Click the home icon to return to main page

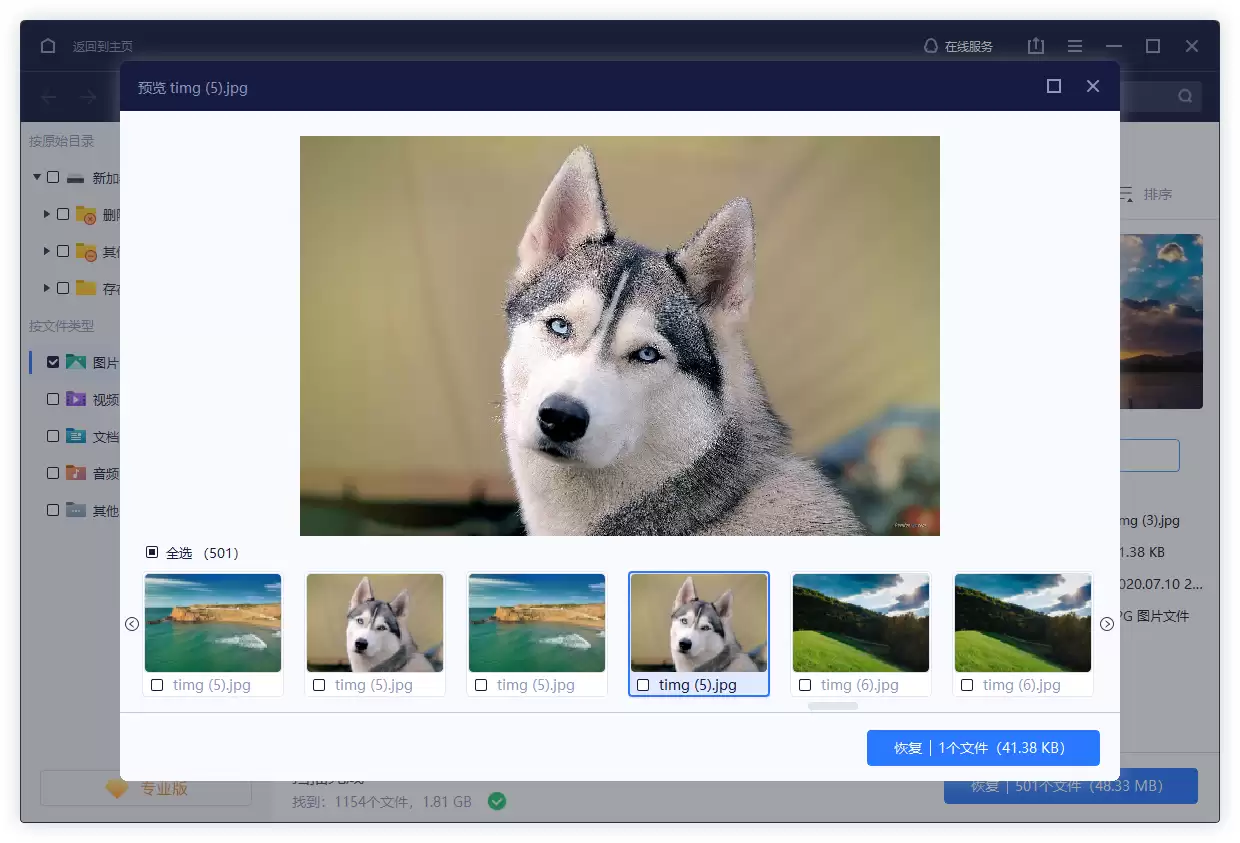(48, 46)
